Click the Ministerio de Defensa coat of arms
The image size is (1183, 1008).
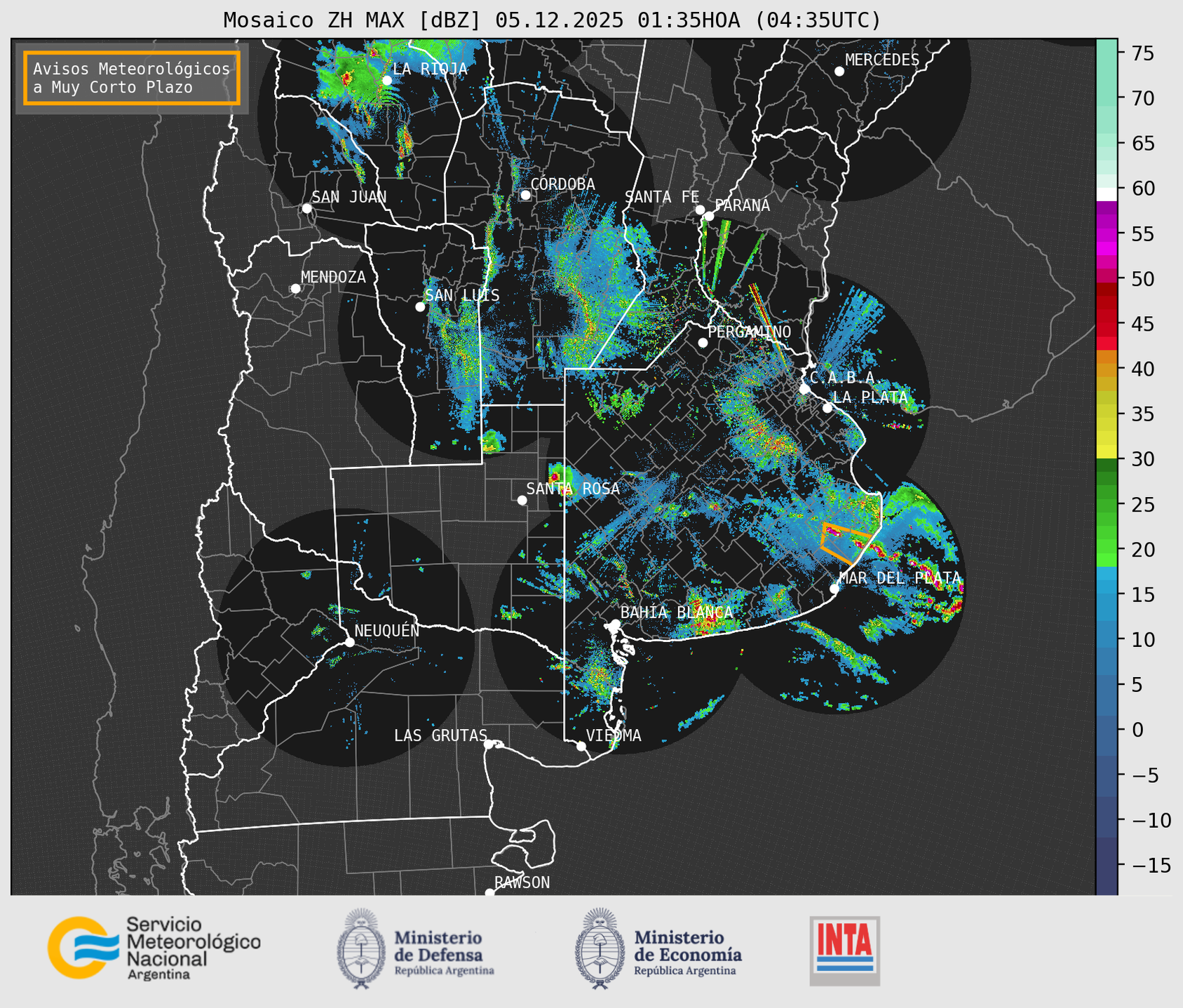[361, 948]
